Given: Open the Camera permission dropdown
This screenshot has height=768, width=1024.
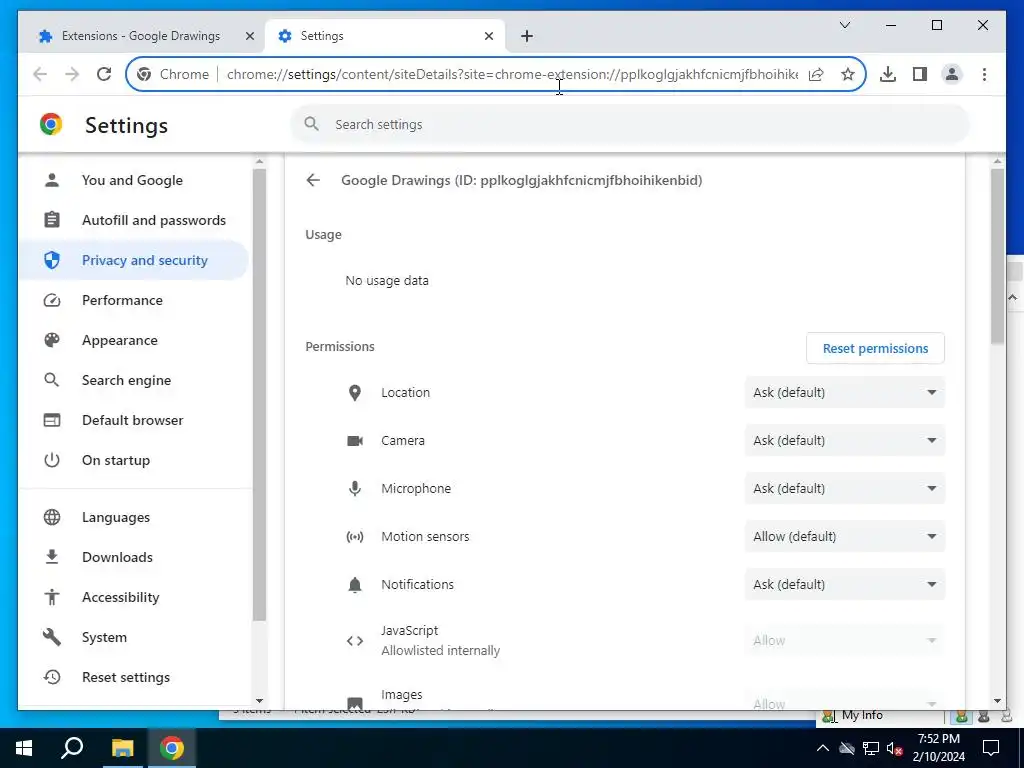Looking at the screenshot, I should pos(844,441).
